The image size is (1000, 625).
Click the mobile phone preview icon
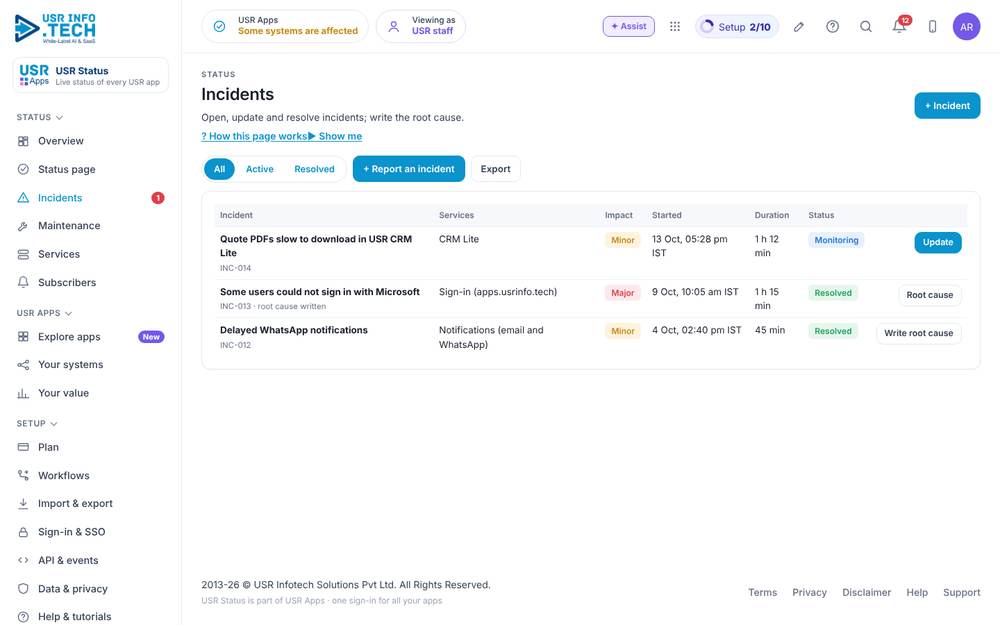pos(932,26)
